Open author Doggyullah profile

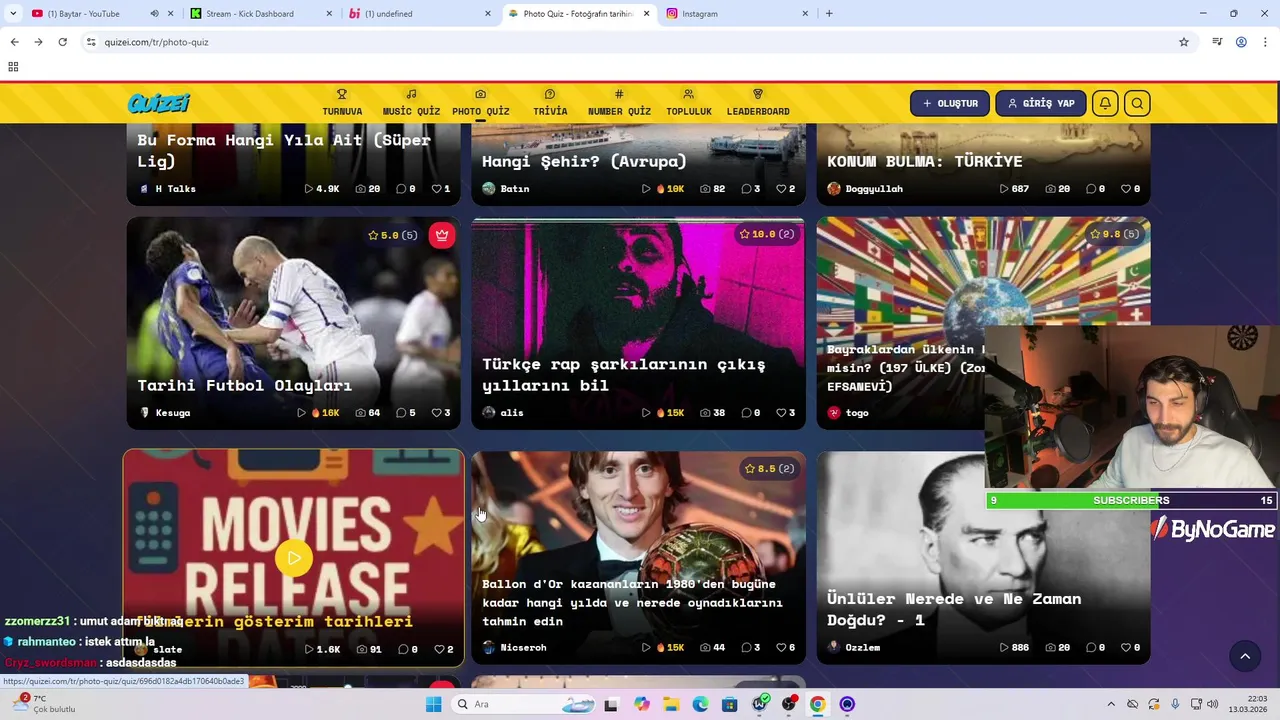click(x=865, y=188)
